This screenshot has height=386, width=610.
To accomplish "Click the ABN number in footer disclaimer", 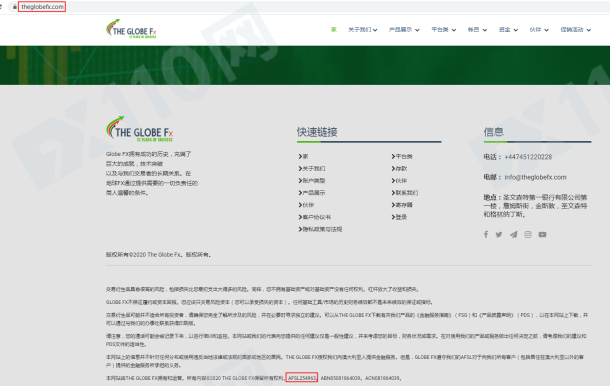I will pyautogui.click(x=340, y=378).
